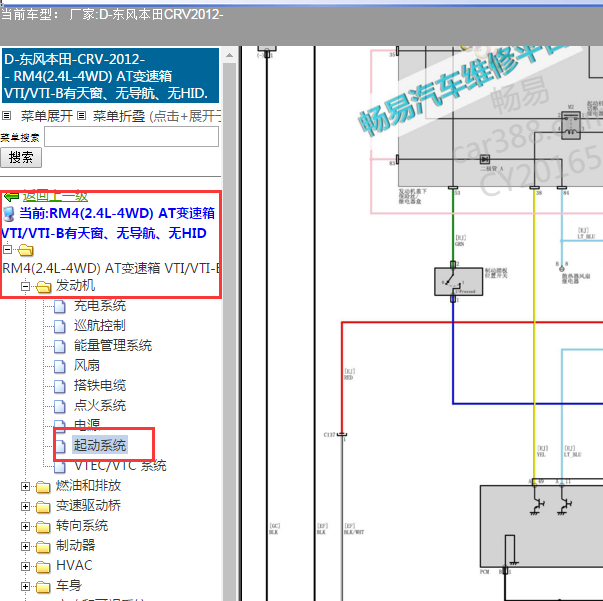The image size is (603, 601).
Task: Click the 转向系统 folder icon
Action: click(43, 527)
